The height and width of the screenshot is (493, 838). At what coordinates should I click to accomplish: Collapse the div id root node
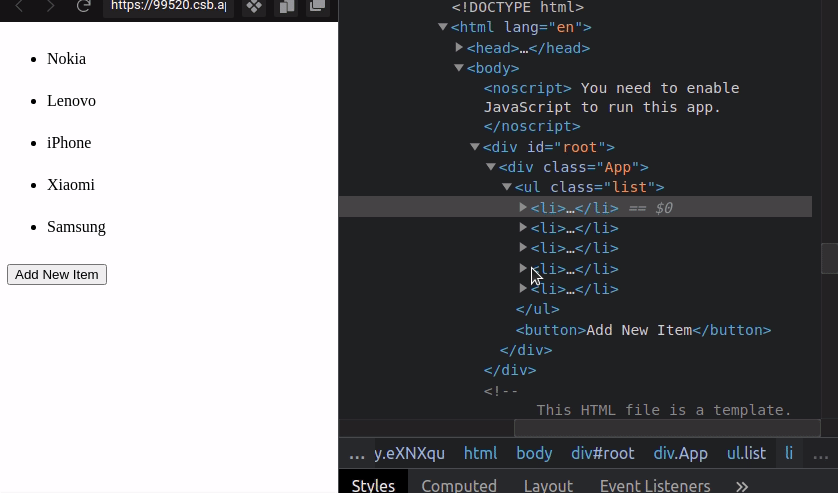(x=475, y=147)
